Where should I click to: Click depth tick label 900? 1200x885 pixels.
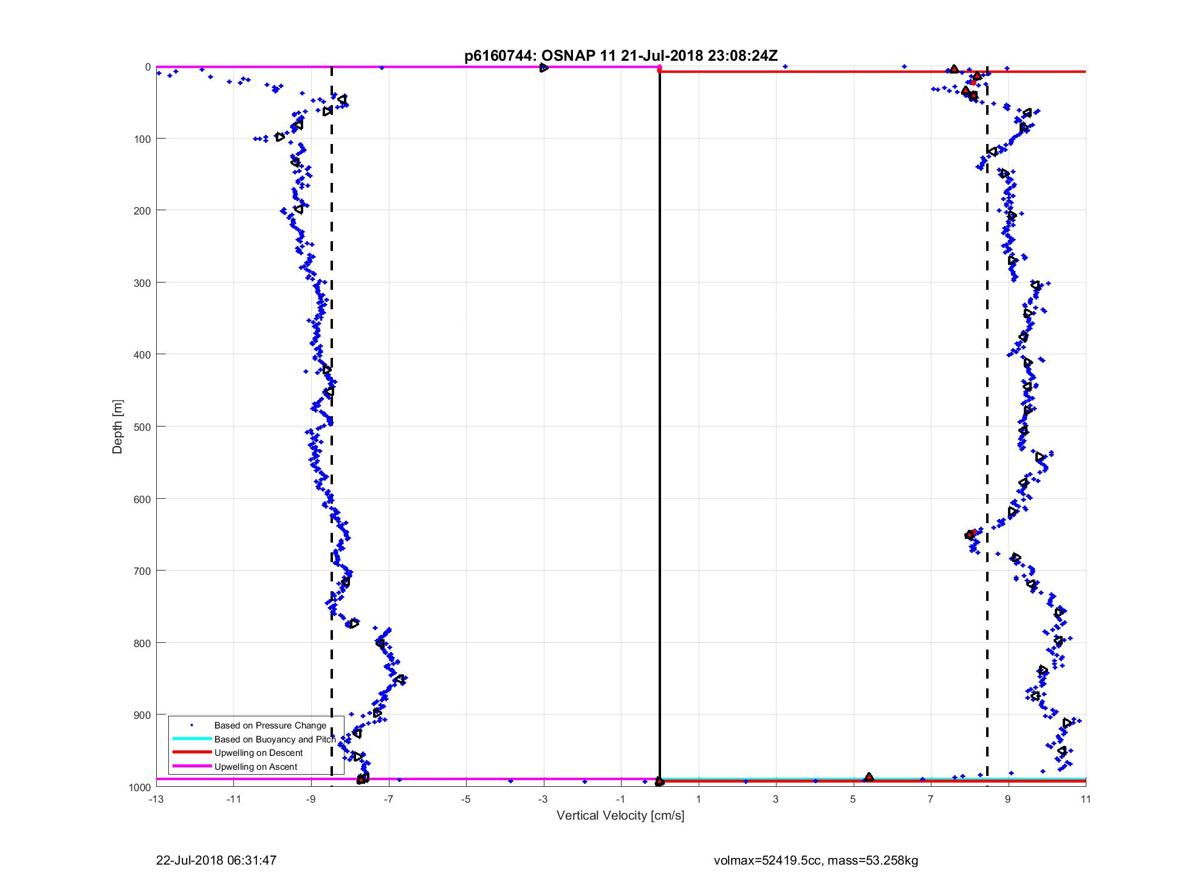pos(142,715)
